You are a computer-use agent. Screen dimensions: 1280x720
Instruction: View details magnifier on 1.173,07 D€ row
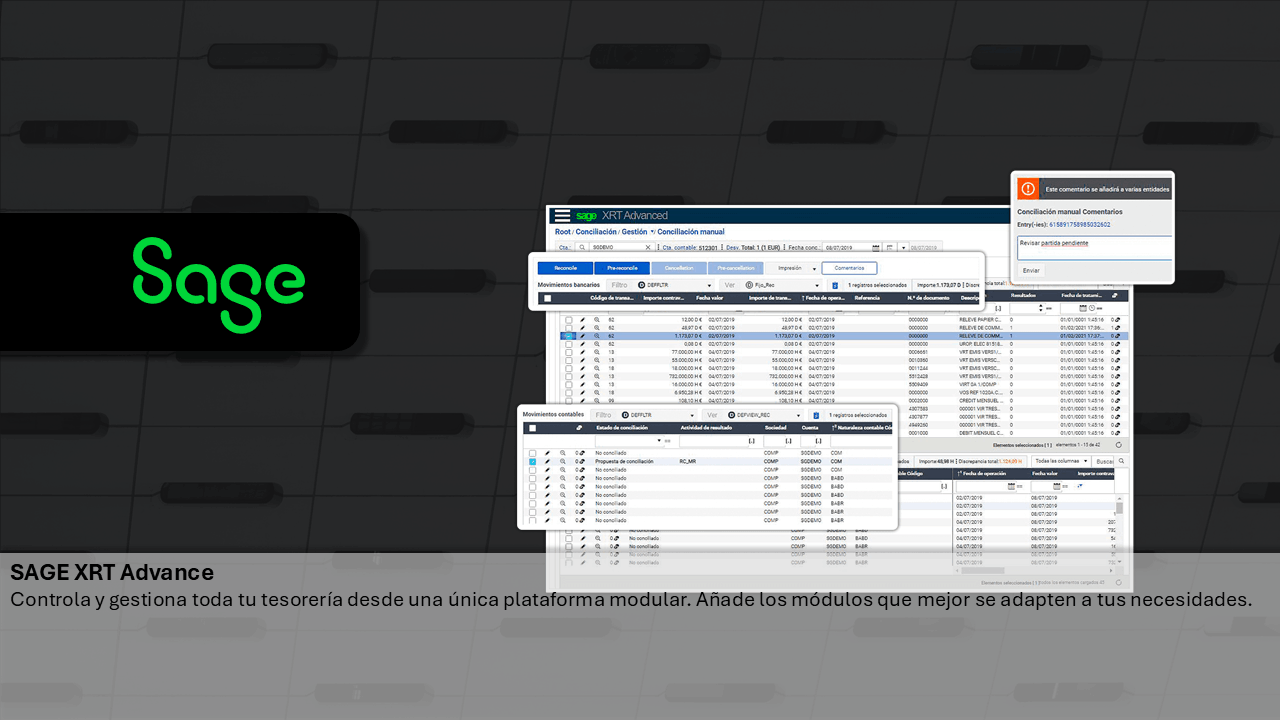coord(596,336)
